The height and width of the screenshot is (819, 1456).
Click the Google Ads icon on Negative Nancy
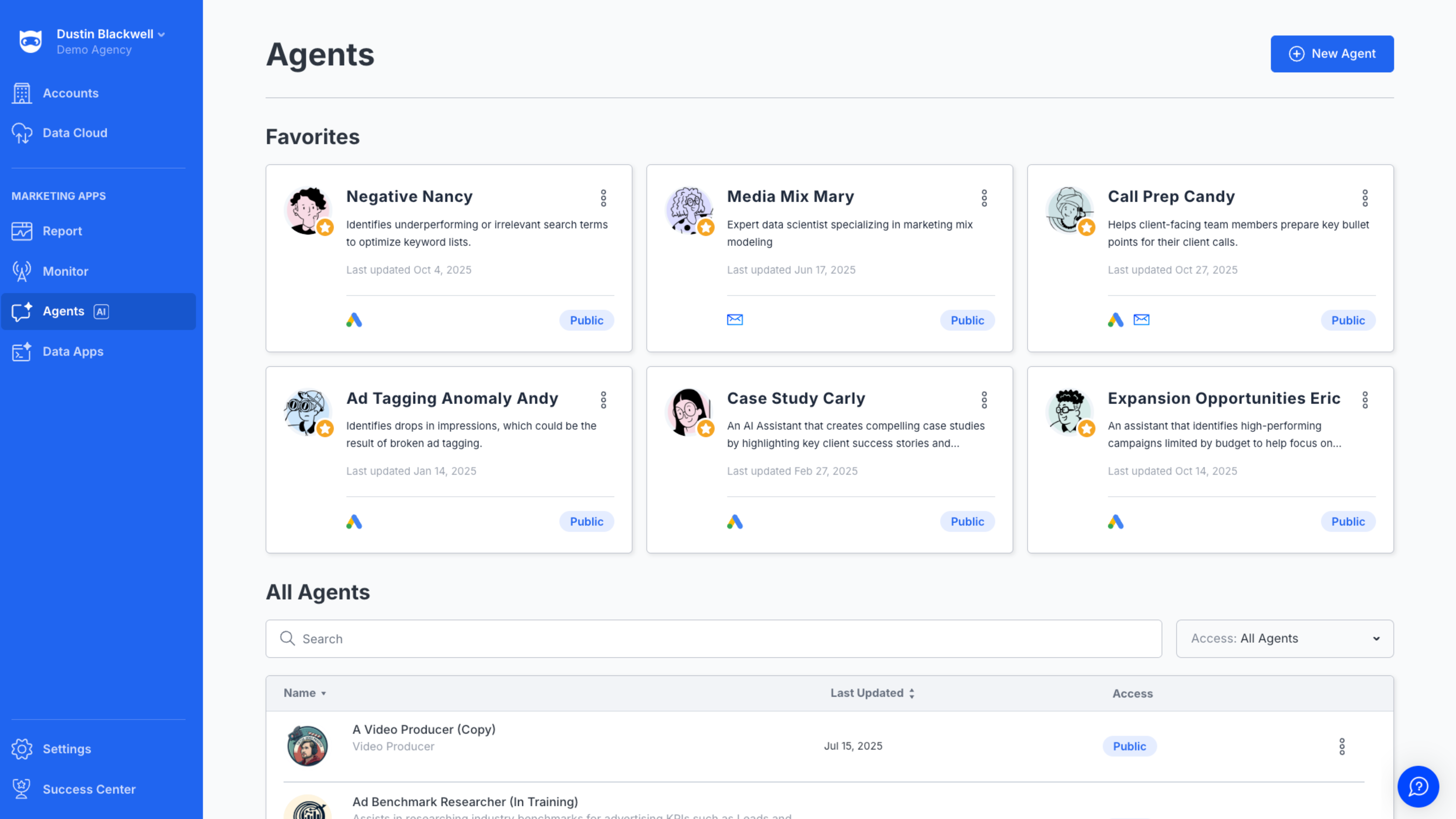point(354,320)
